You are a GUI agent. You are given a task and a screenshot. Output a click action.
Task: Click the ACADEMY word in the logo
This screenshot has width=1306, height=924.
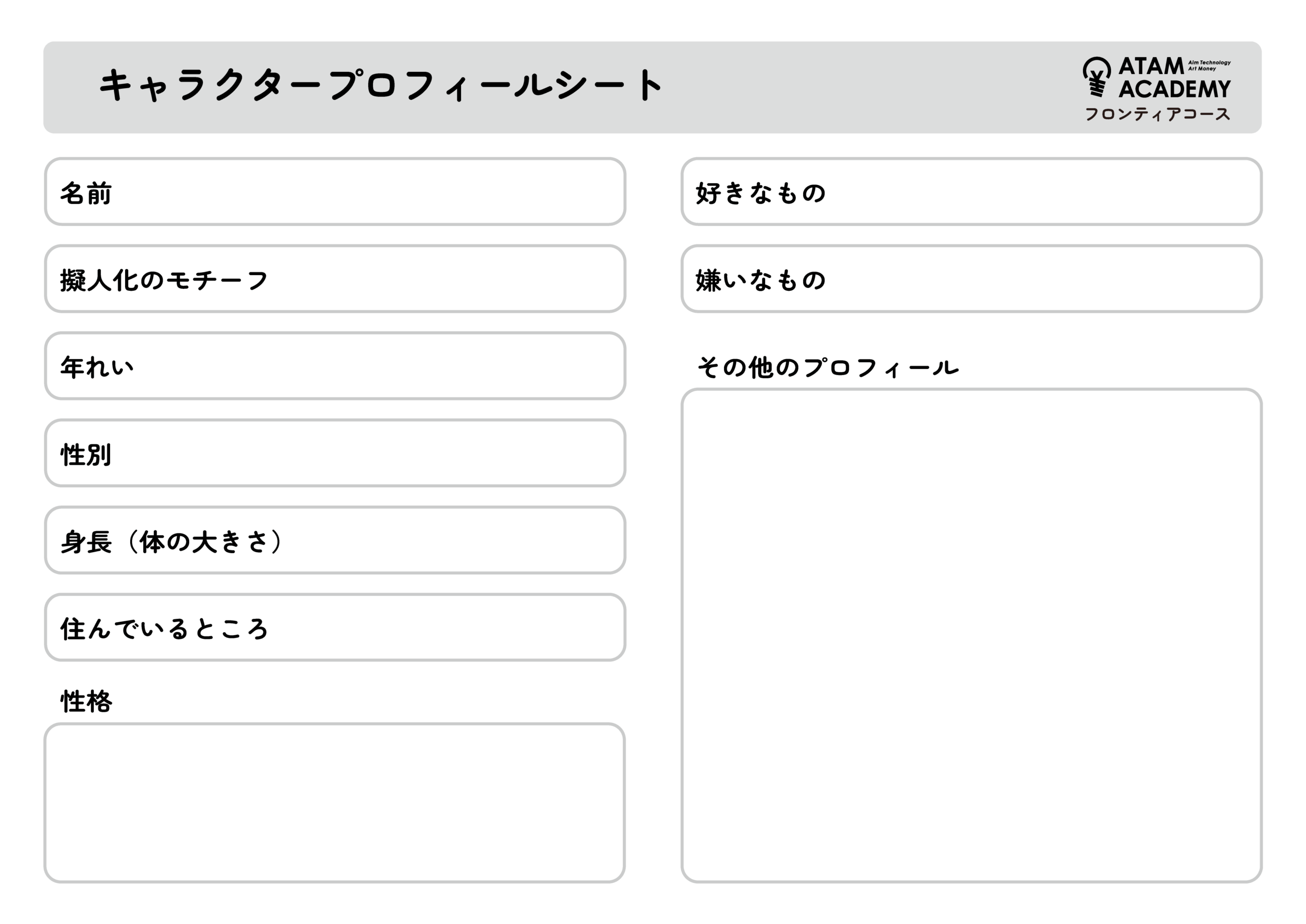point(1174,89)
